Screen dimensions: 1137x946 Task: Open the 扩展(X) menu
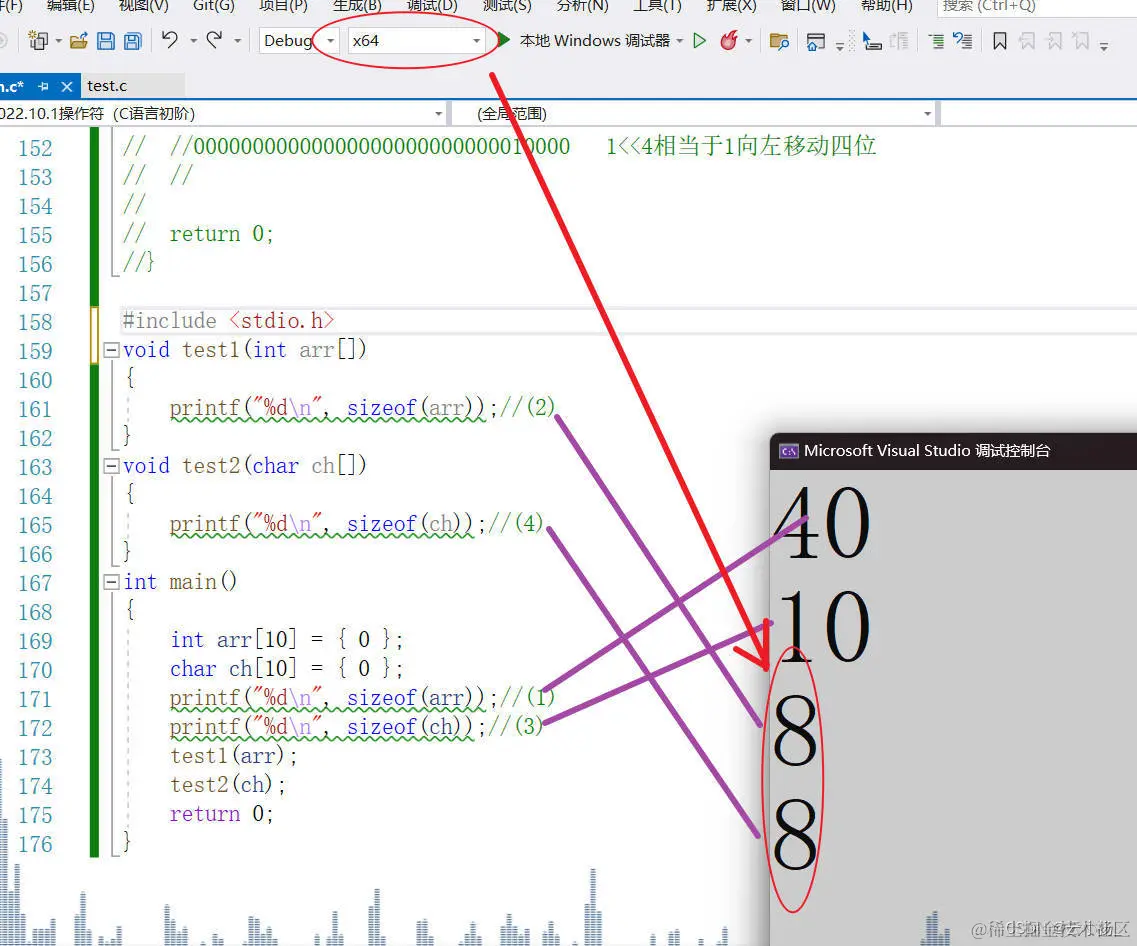pyautogui.click(x=731, y=6)
